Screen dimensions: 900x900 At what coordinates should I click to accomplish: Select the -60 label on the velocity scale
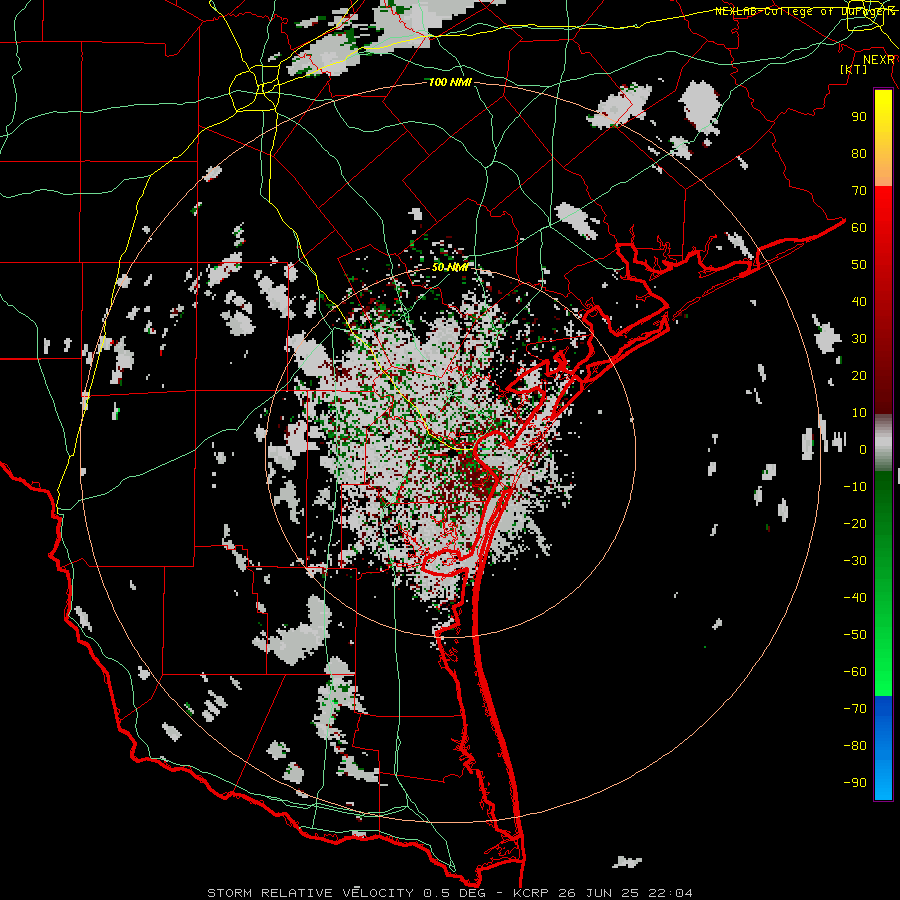(x=855, y=672)
